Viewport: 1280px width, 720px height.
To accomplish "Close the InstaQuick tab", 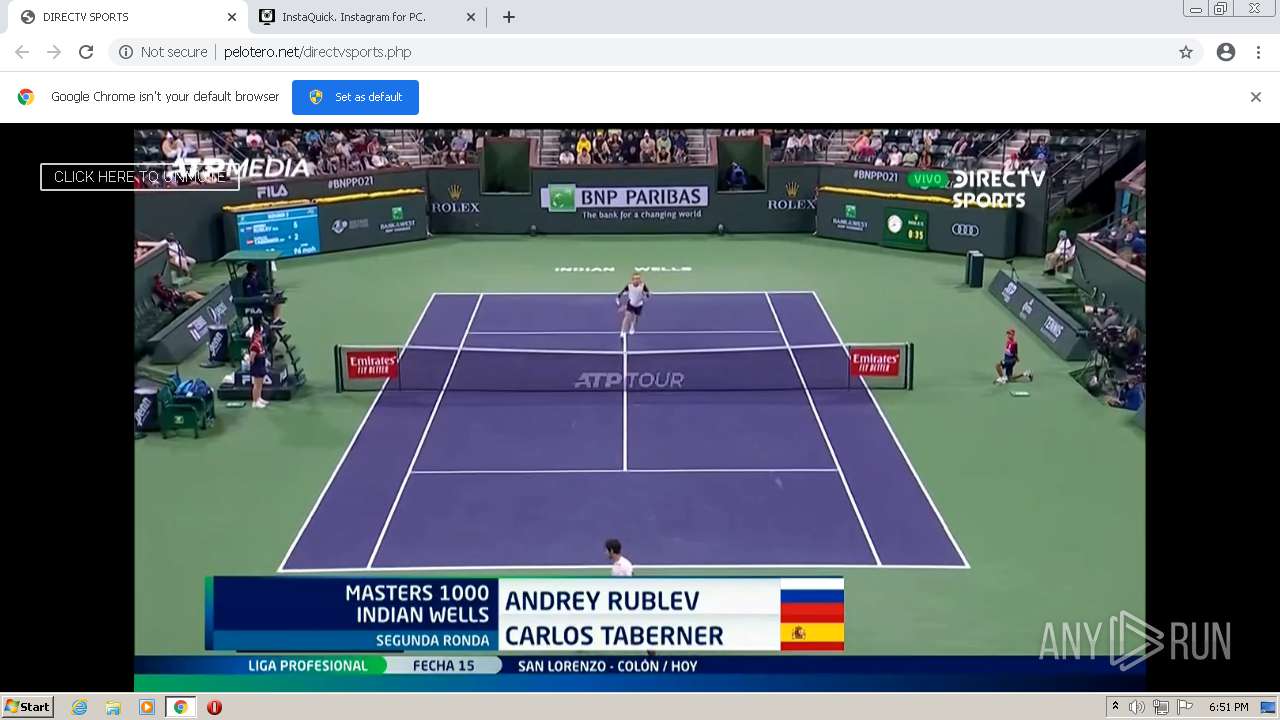I will [471, 17].
